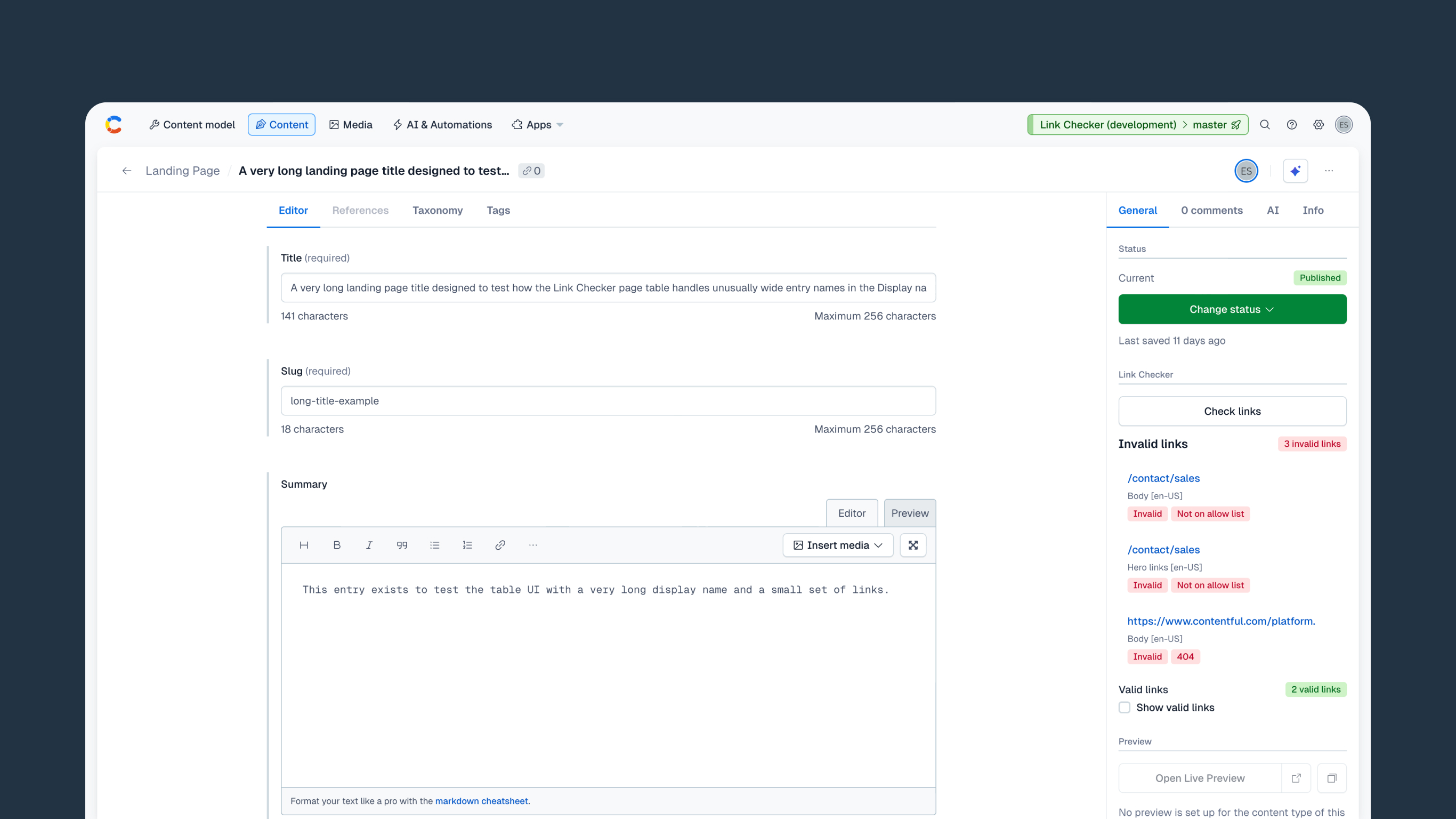Insert a numbered list
1456x819 pixels.
[x=467, y=545]
